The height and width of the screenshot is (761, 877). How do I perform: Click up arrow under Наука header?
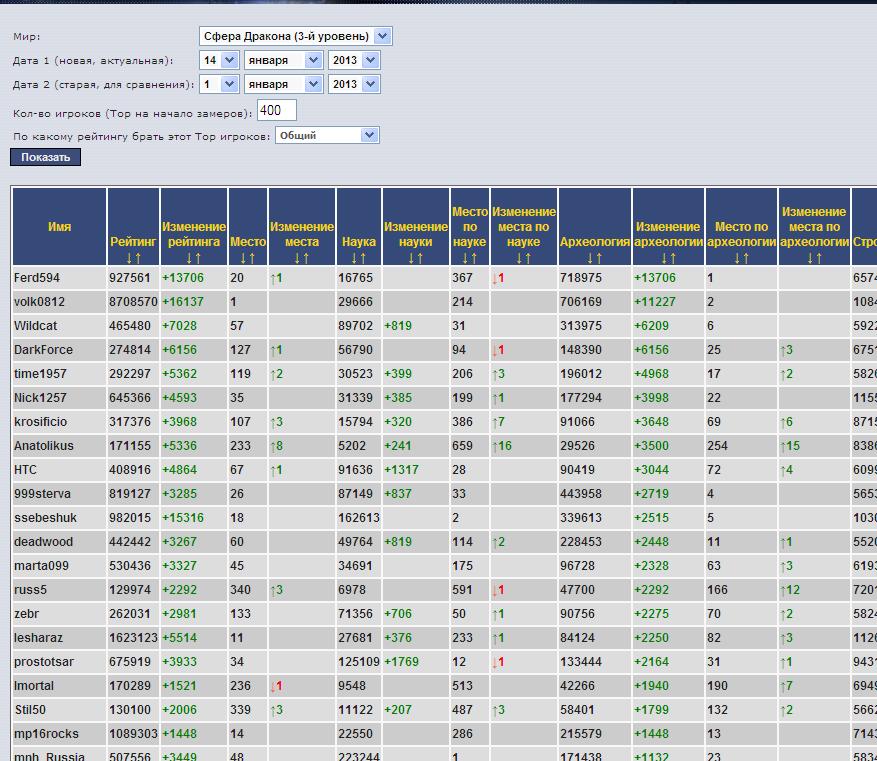364,258
